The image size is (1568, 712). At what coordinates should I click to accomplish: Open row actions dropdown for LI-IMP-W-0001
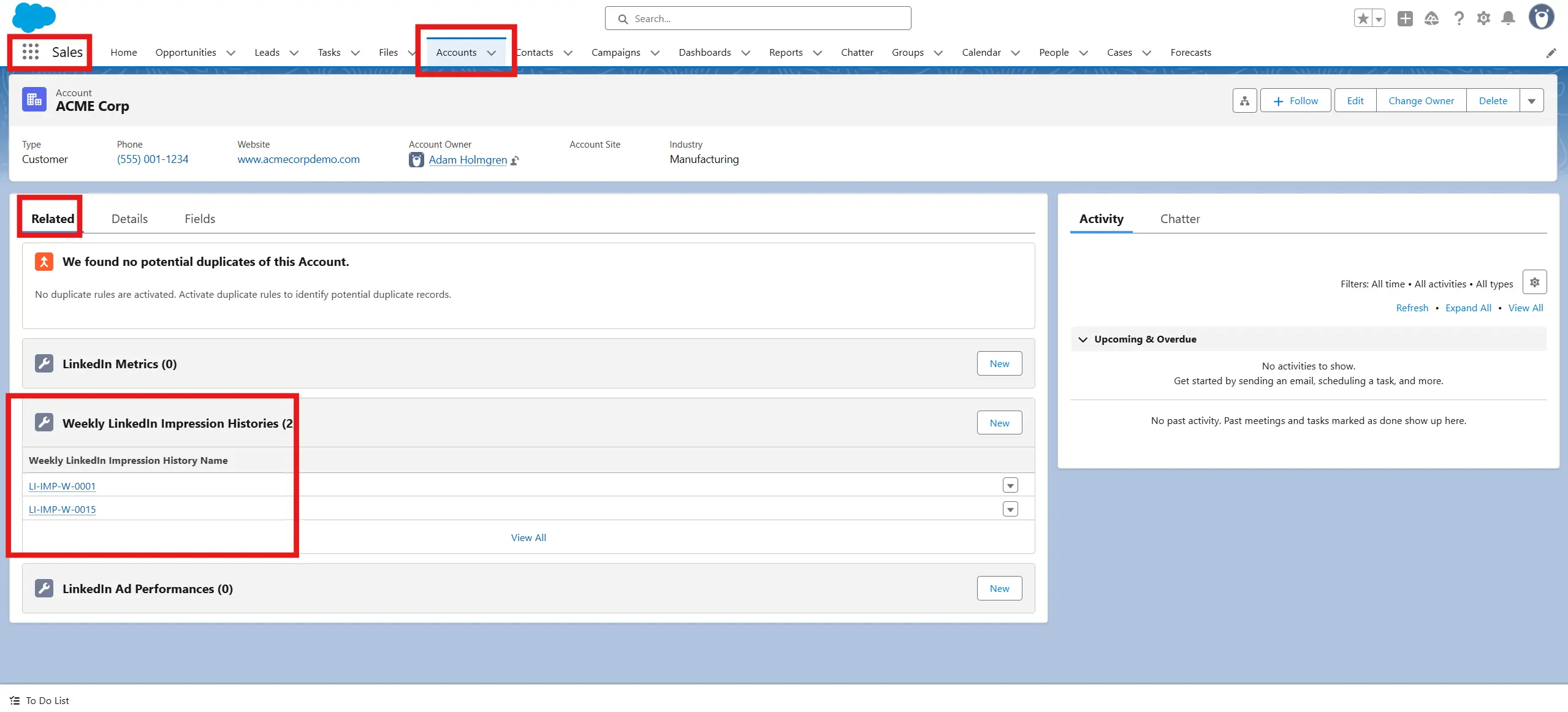pyautogui.click(x=1010, y=486)
